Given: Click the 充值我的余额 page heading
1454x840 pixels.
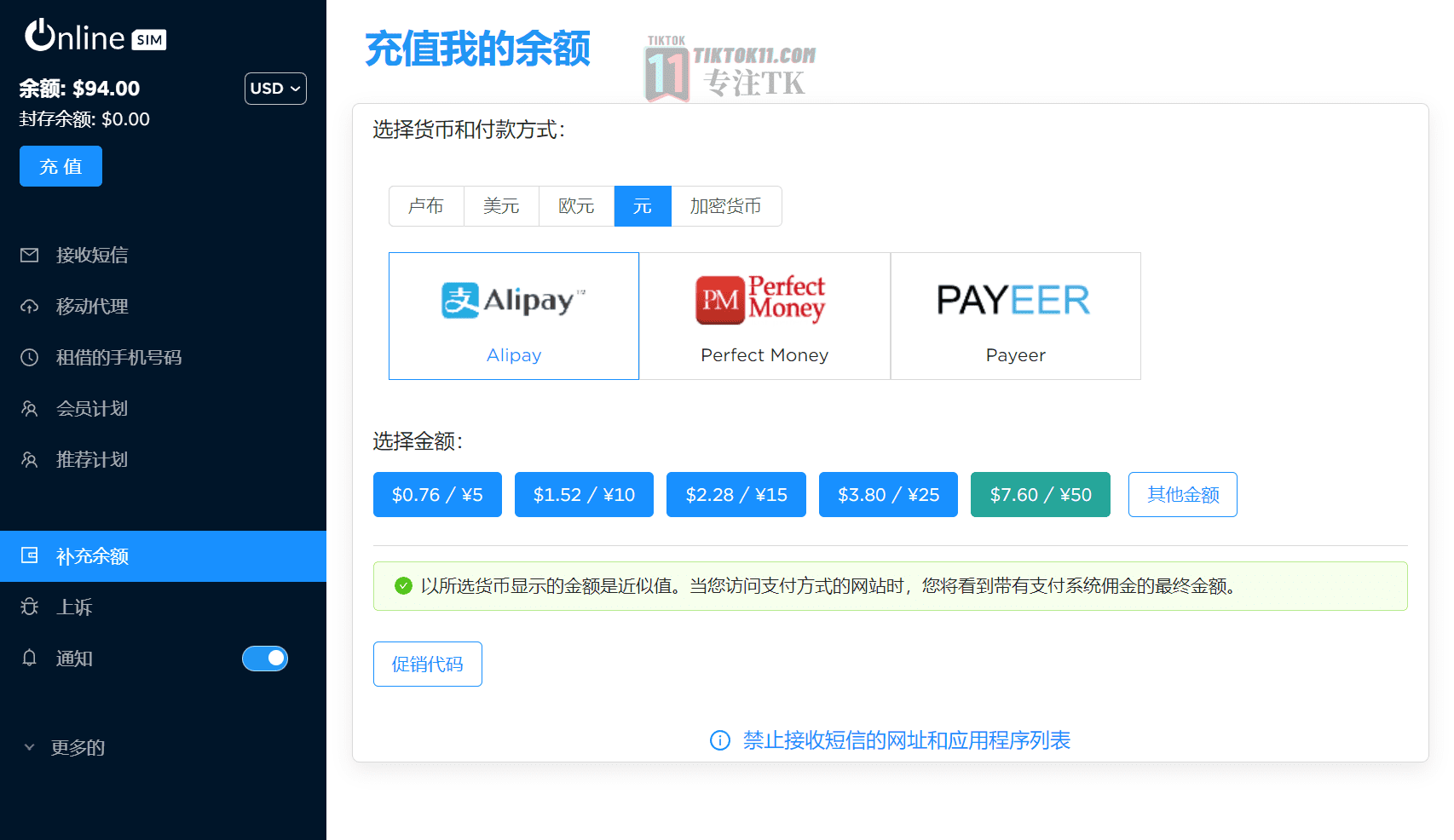Looking at the screenshot, I should [x=477, y=49].
